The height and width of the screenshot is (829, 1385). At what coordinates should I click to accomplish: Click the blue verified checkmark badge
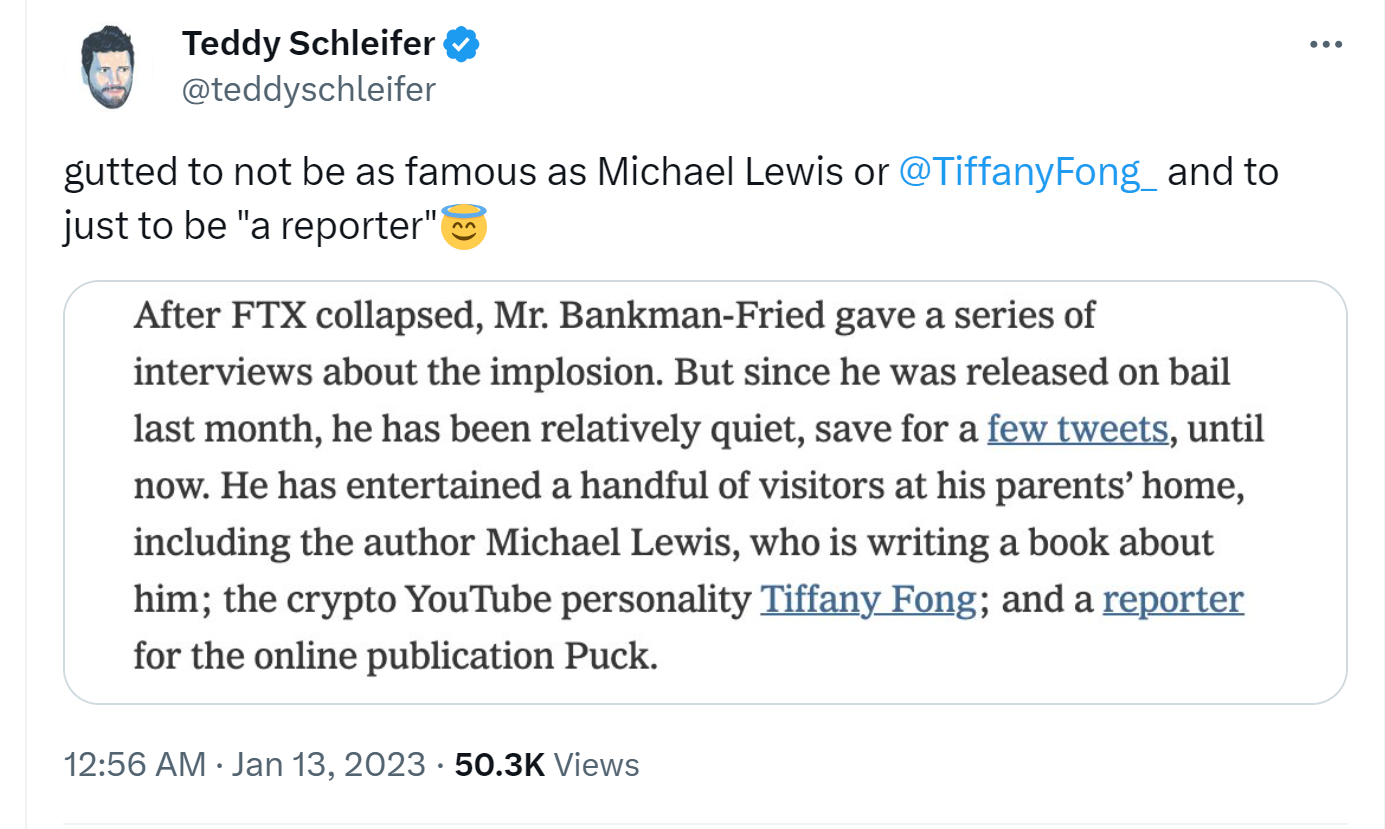click(x=461, y=44)
